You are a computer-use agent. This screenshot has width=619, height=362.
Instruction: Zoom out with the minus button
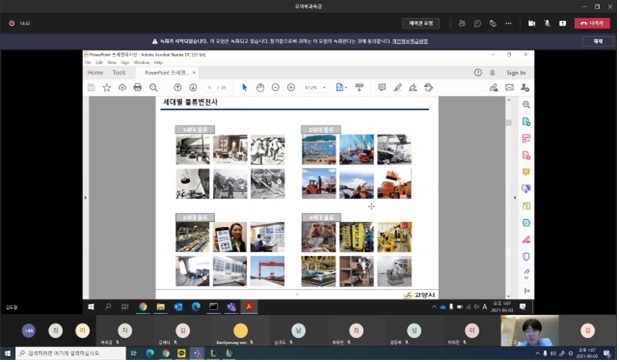[x=276, y=87]
